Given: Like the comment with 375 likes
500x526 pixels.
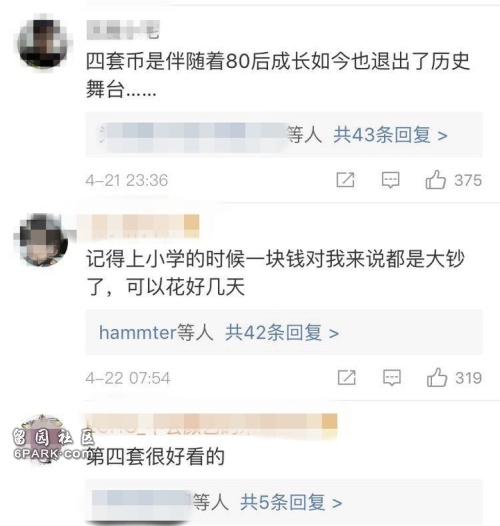Looking at the screenshot, I should tap(436, 180).
